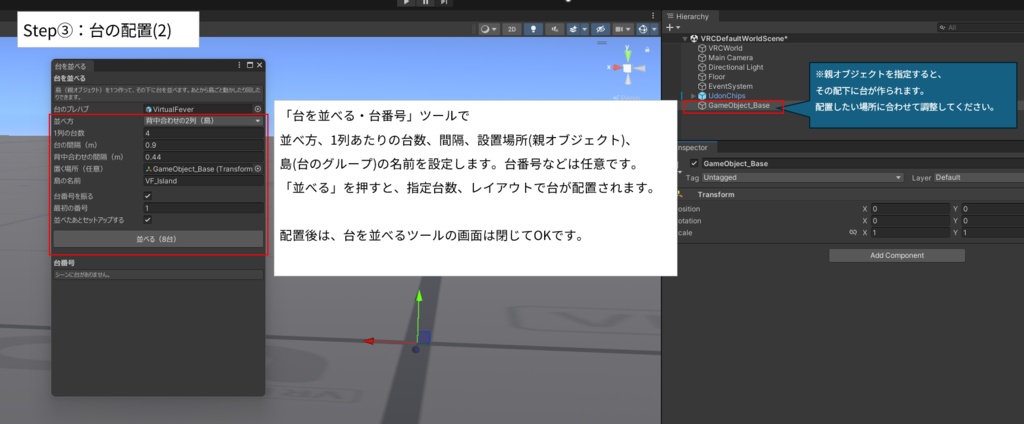Toggle scene effects (skybox, fog) icon
Image resolution: width=1024 pixels, height=424 pixels.
[x=574, y=29]
